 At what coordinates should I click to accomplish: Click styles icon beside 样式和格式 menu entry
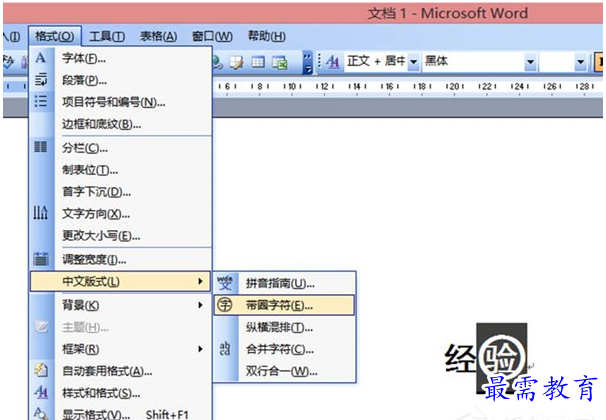(41, 393)
